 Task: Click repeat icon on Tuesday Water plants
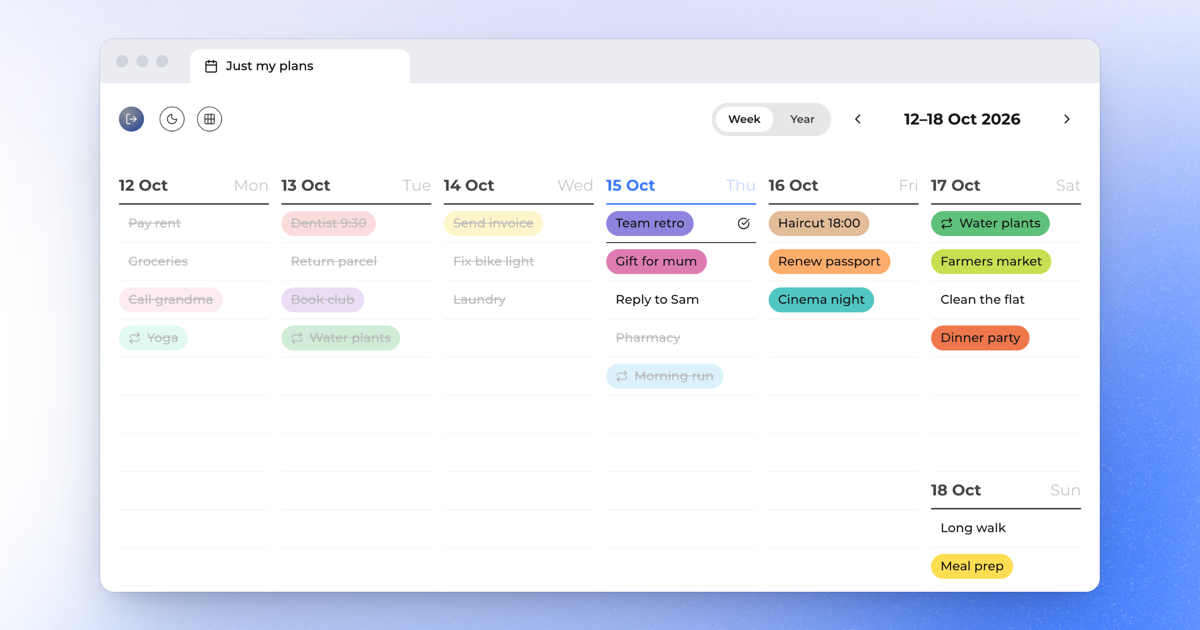[297, 338]
